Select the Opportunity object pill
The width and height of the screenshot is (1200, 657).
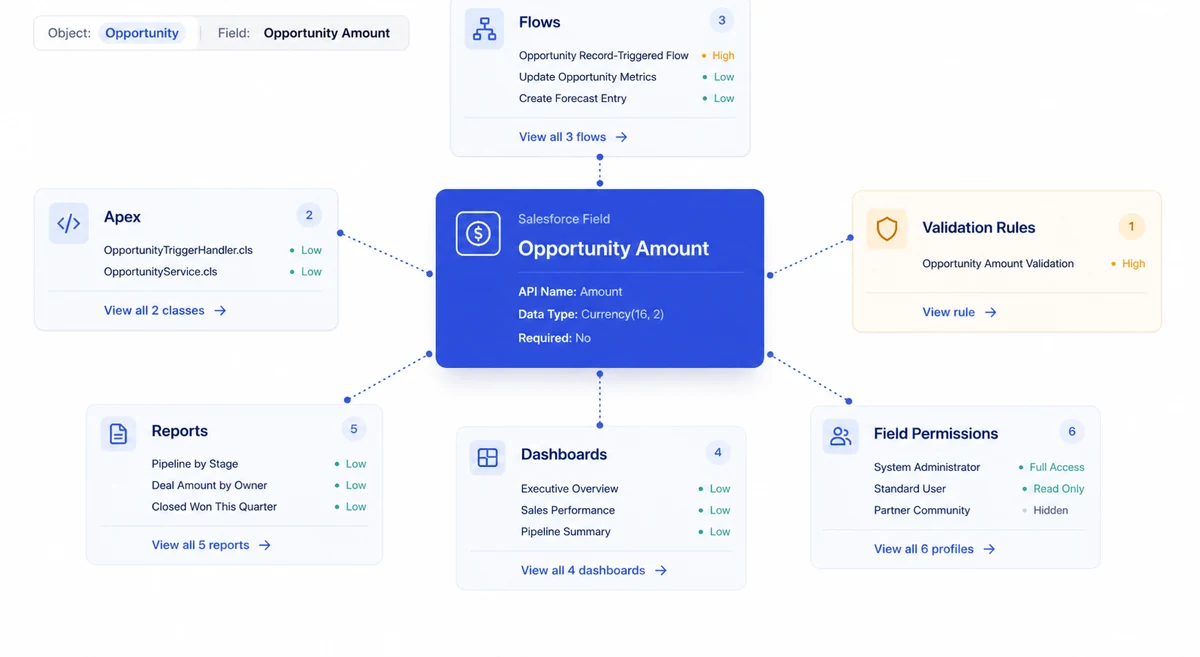point(142,33)
